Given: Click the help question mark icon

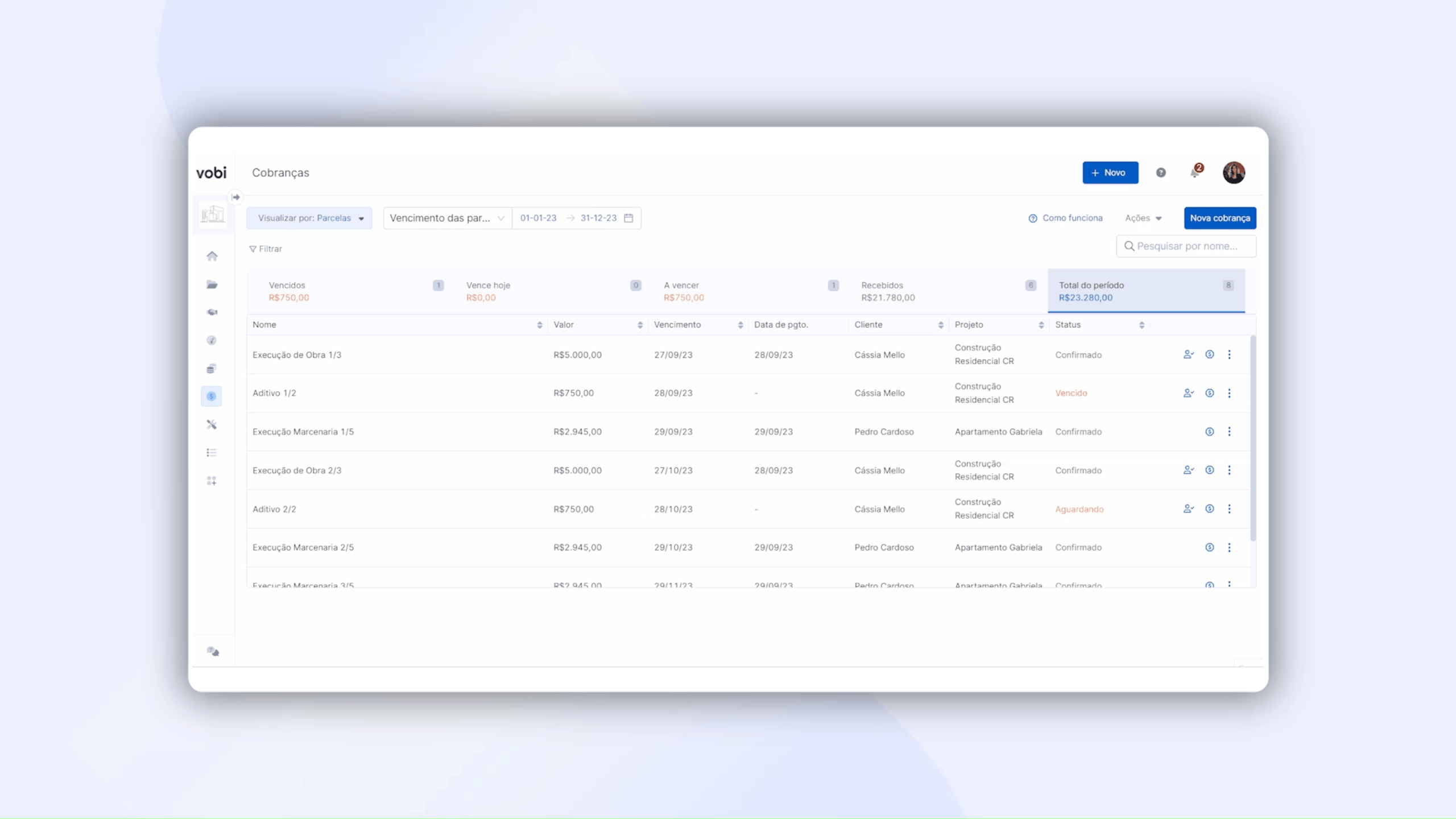Looking at the screenshot, I should (1161, 172).
